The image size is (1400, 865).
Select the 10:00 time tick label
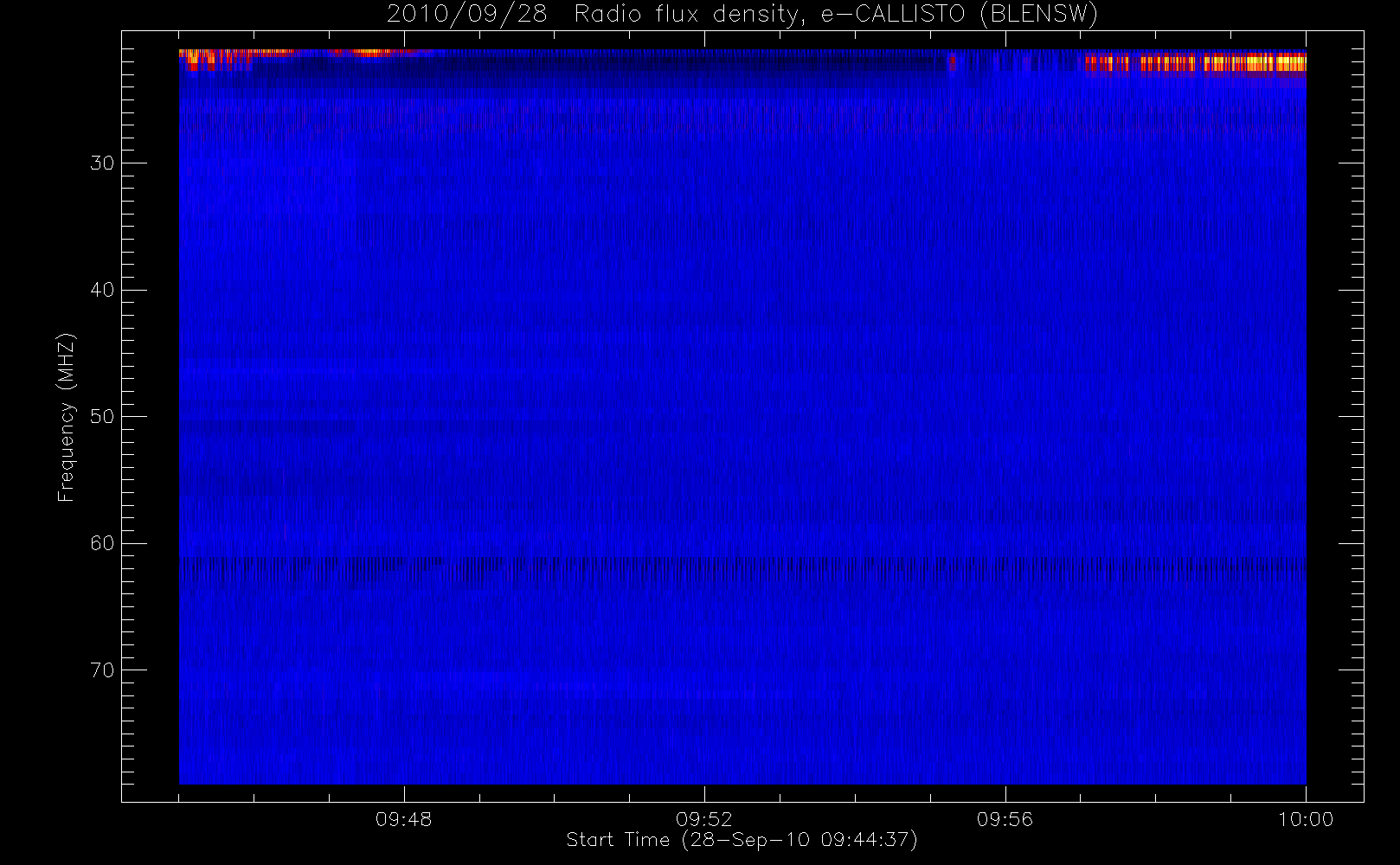pos(1305,819)
